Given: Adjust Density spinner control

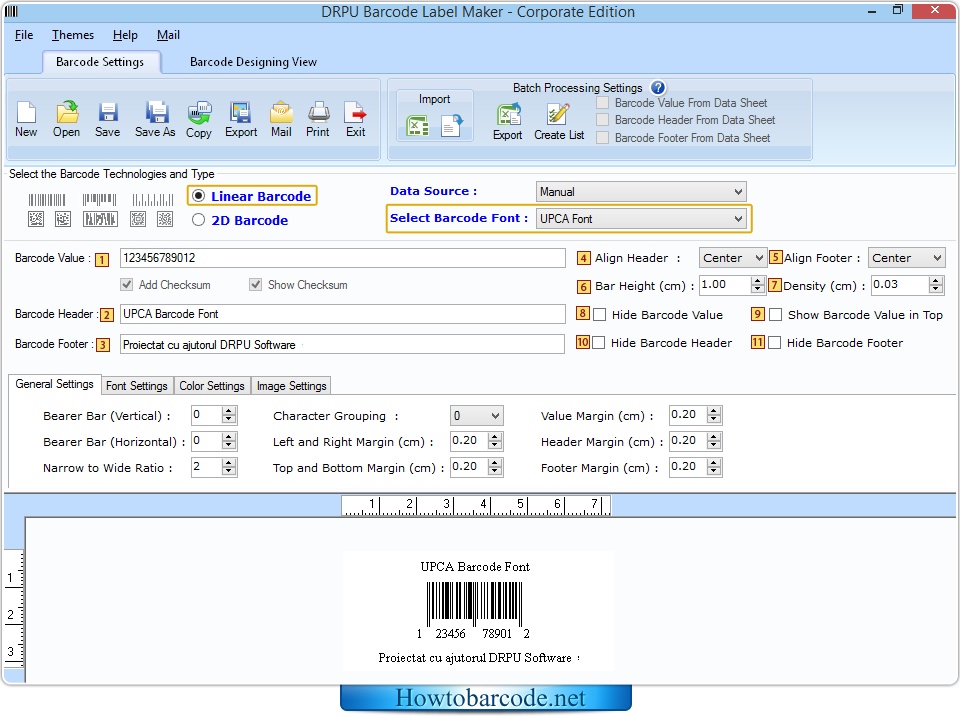Looking at the screenshot, I should pyautogui.click(x=936, y=285).
